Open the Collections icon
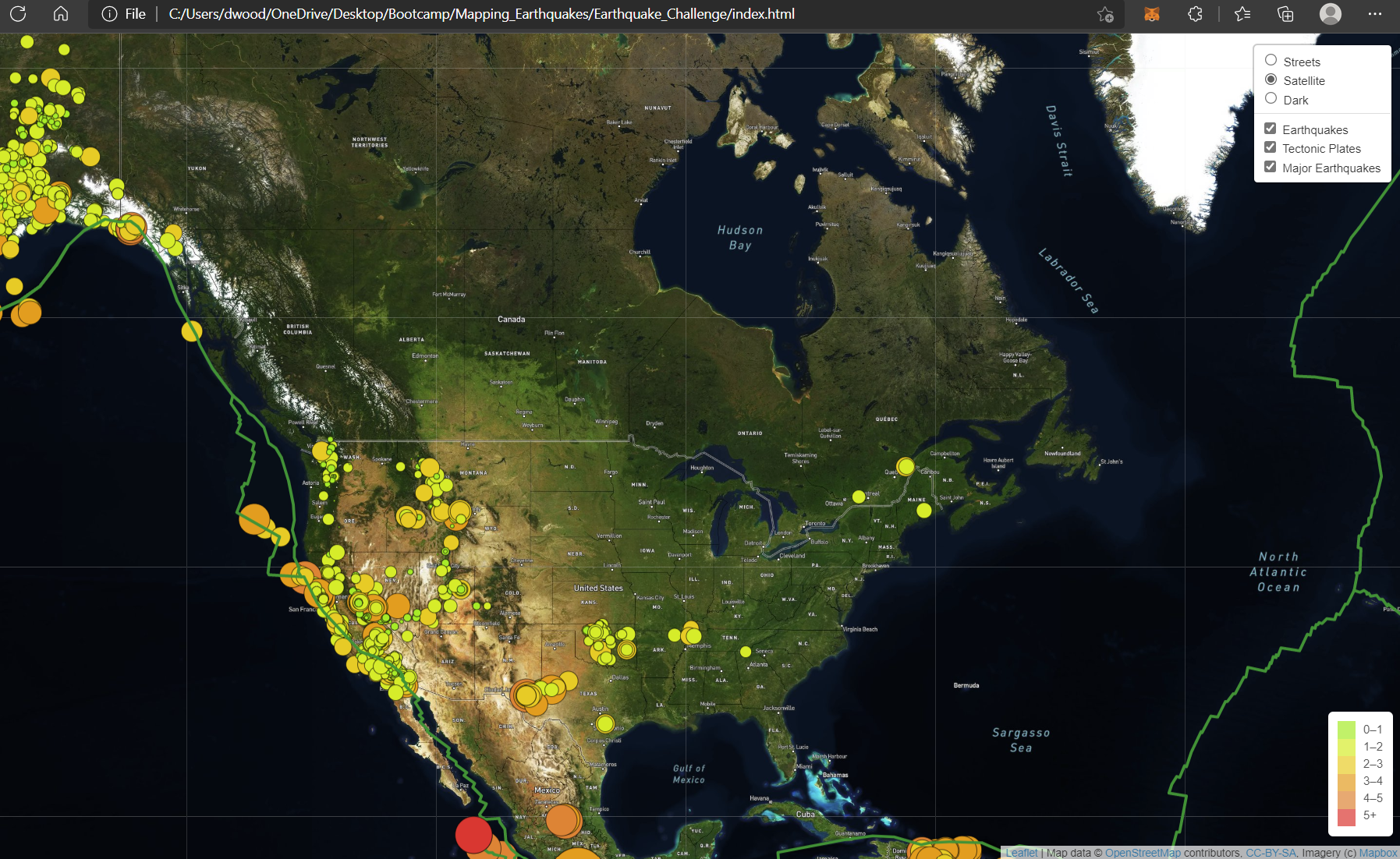 (x=1285, y=14)
